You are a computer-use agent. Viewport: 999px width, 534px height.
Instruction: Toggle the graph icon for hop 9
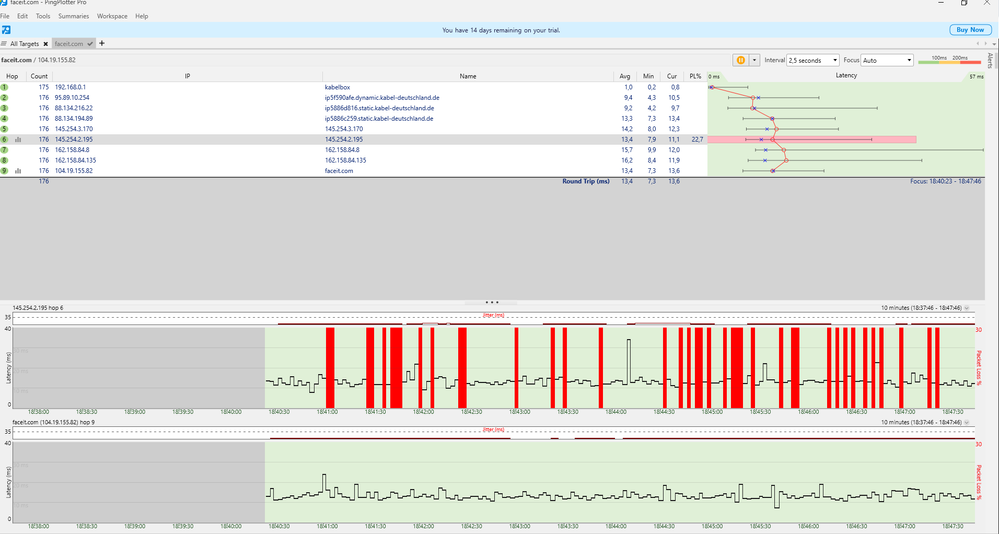(18, 171)
